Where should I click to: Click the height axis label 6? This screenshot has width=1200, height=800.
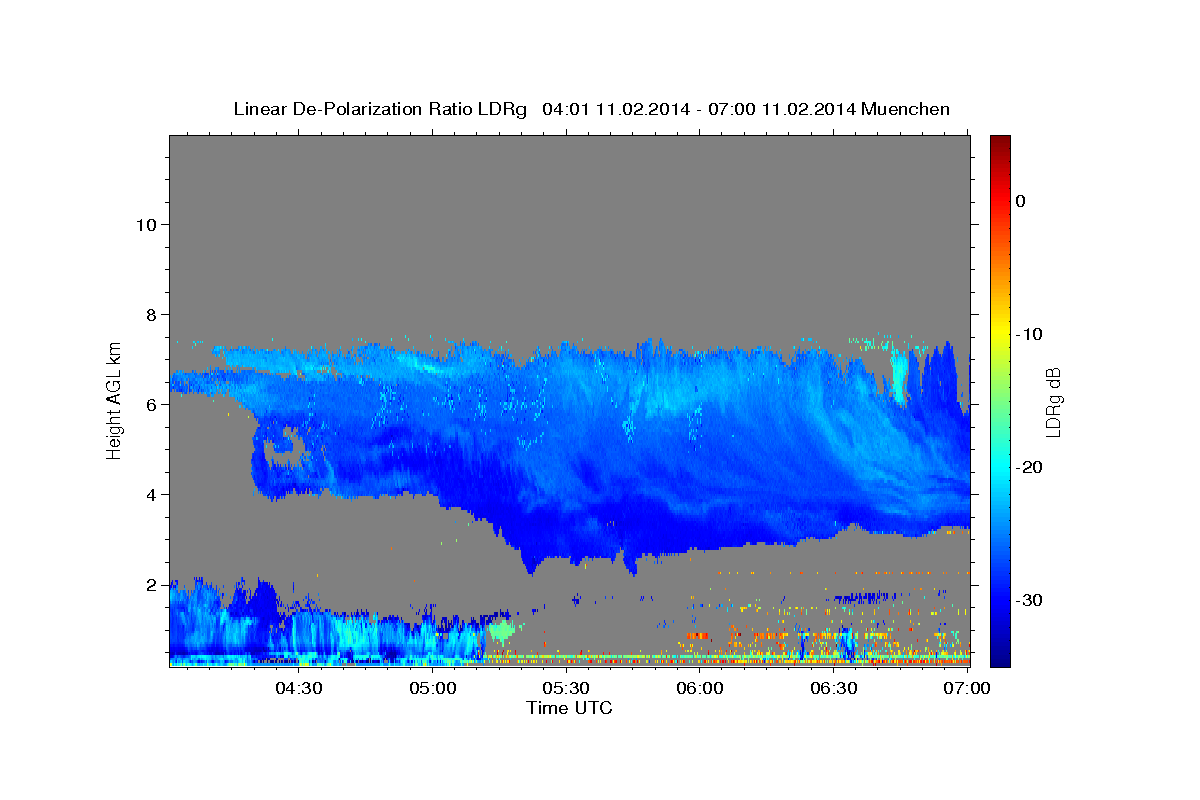[x=152, y=405]
